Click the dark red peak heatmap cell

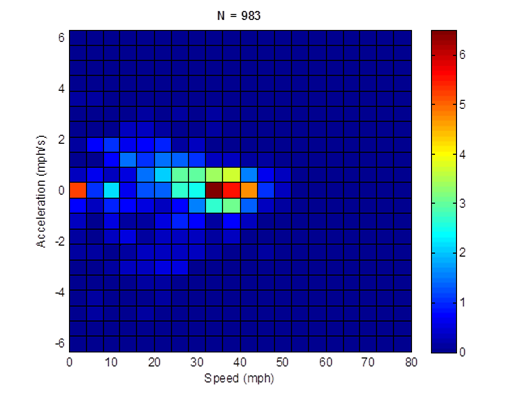click(x=214, y=190)
